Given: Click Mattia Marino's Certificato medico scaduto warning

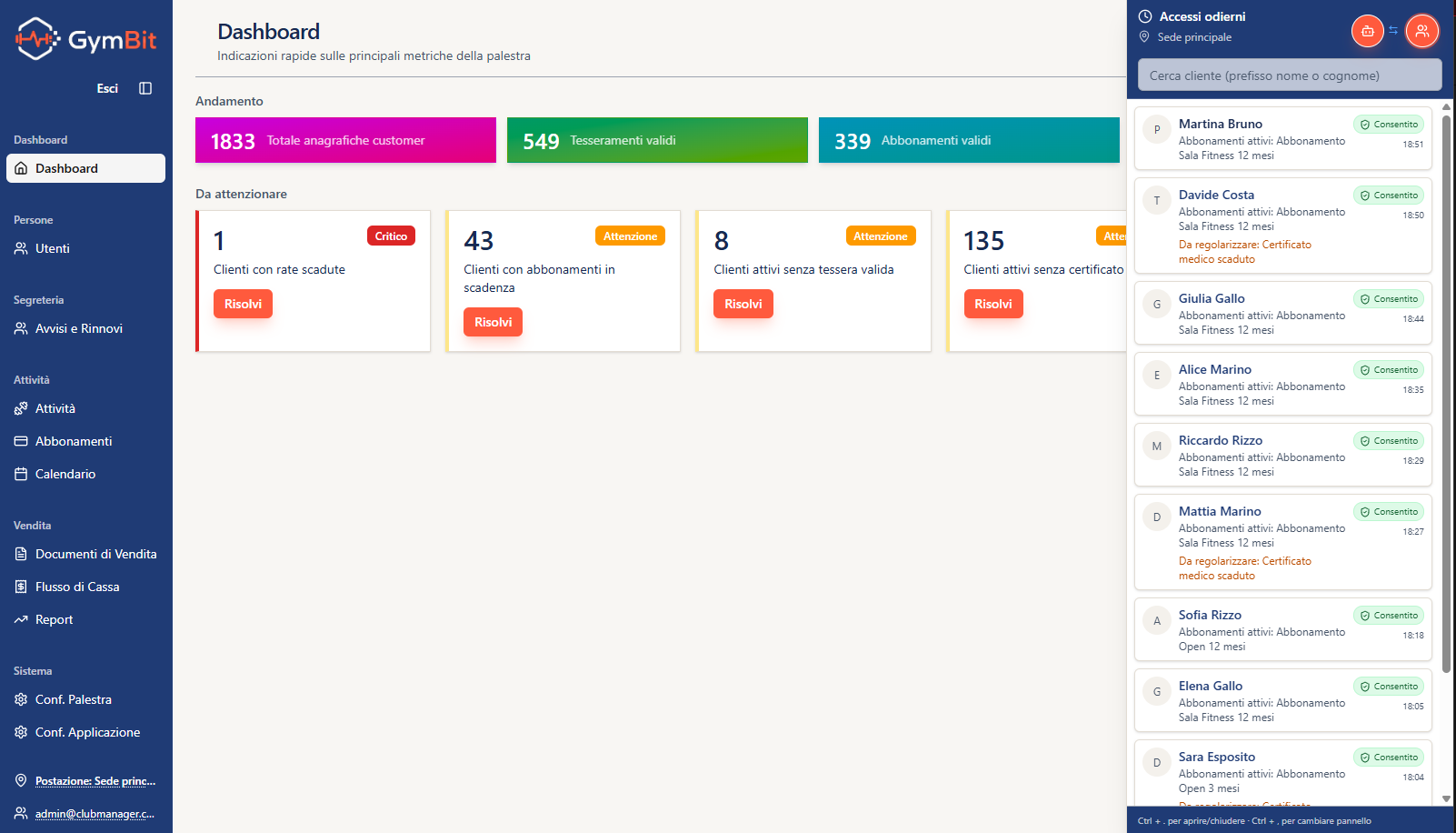Looking at the screenshot, I should pyautogui.click(x=1245, y=568).
